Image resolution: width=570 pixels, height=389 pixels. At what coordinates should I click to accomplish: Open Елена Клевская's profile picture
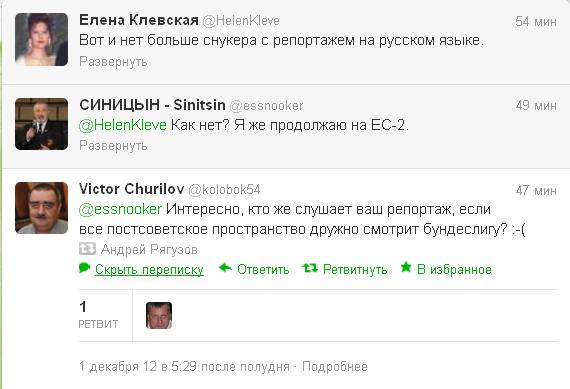(41, 39)
